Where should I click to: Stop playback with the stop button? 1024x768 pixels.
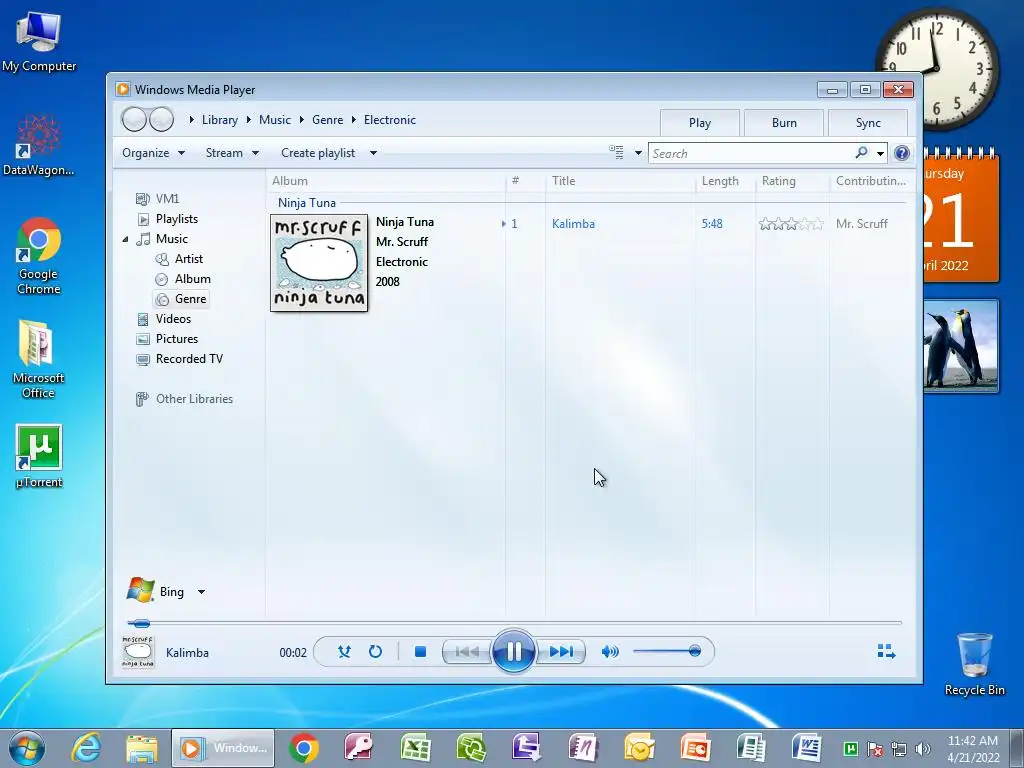[x=420, y=651]
